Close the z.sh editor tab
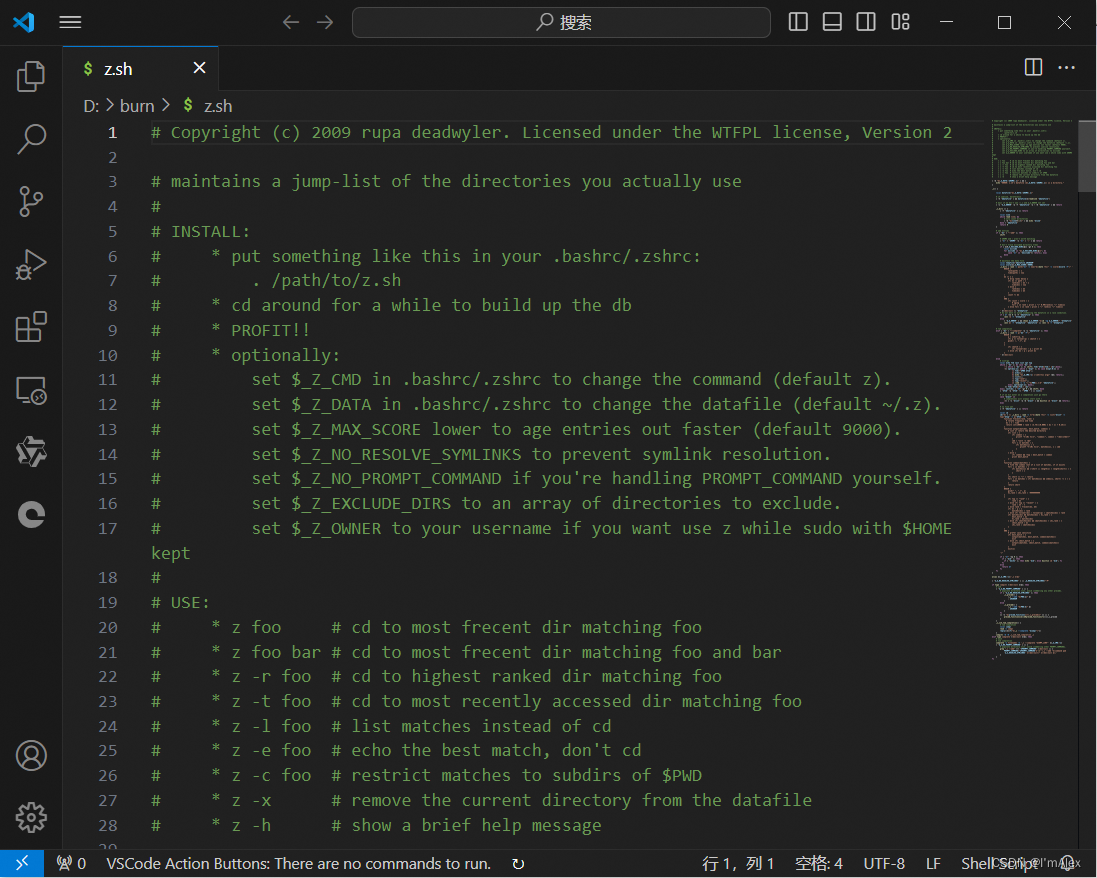This screenshot has height=878, width=1097. click(x=199, y=68)
